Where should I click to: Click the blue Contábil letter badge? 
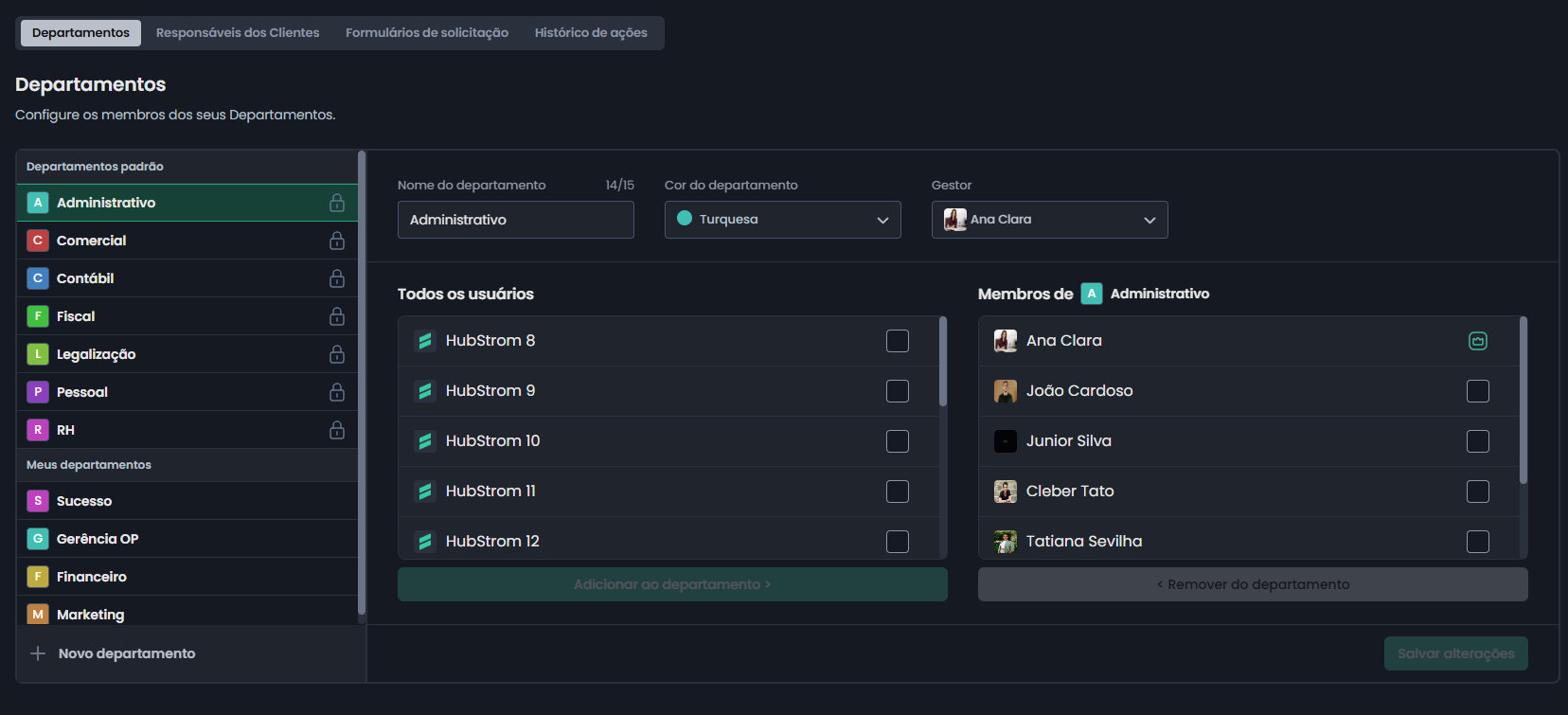click(38, 278)
